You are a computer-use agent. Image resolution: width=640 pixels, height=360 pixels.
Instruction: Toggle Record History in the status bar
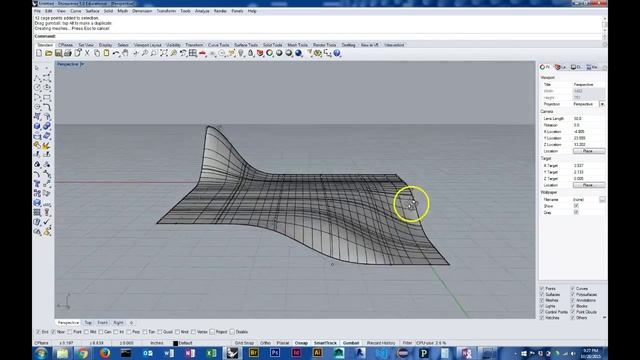pos(381,343)
